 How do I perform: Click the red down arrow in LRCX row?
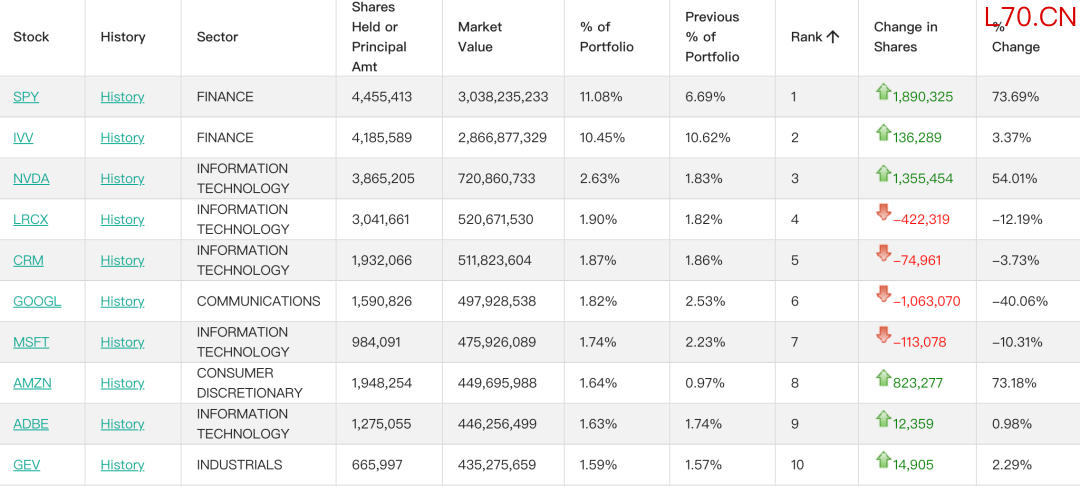(x=883, y=213)
